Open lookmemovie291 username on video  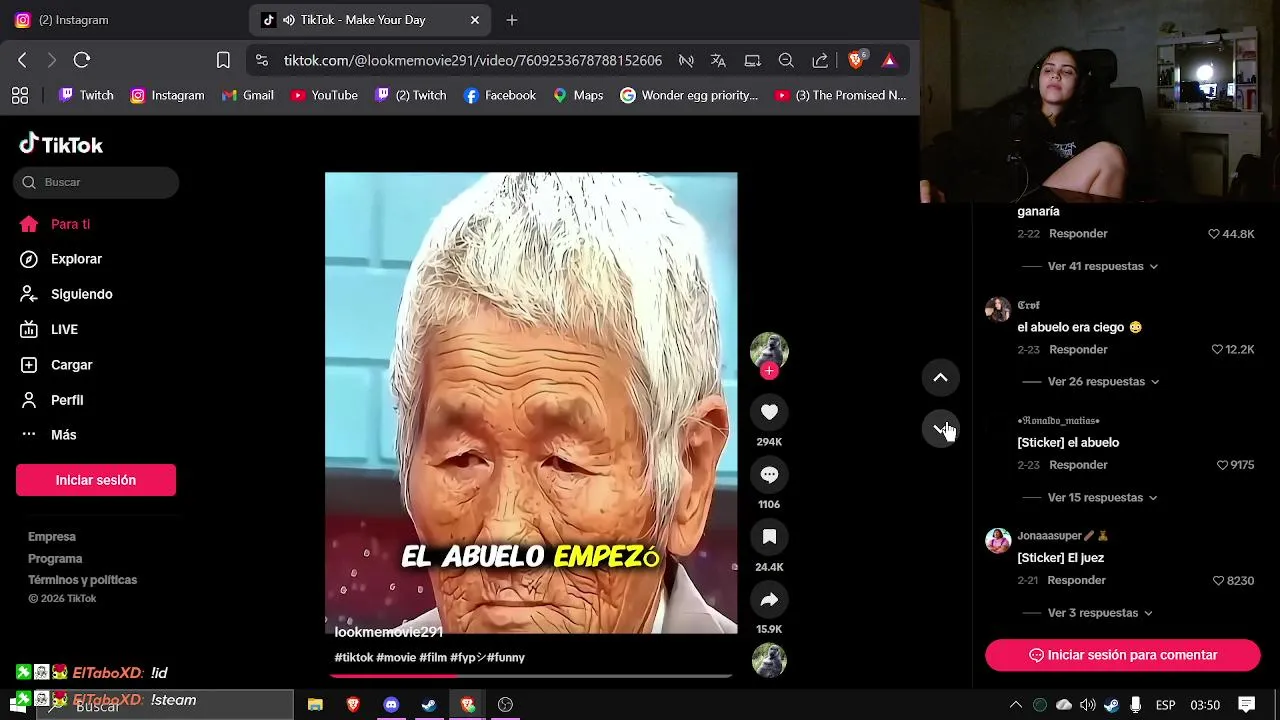tap(389, 632)
